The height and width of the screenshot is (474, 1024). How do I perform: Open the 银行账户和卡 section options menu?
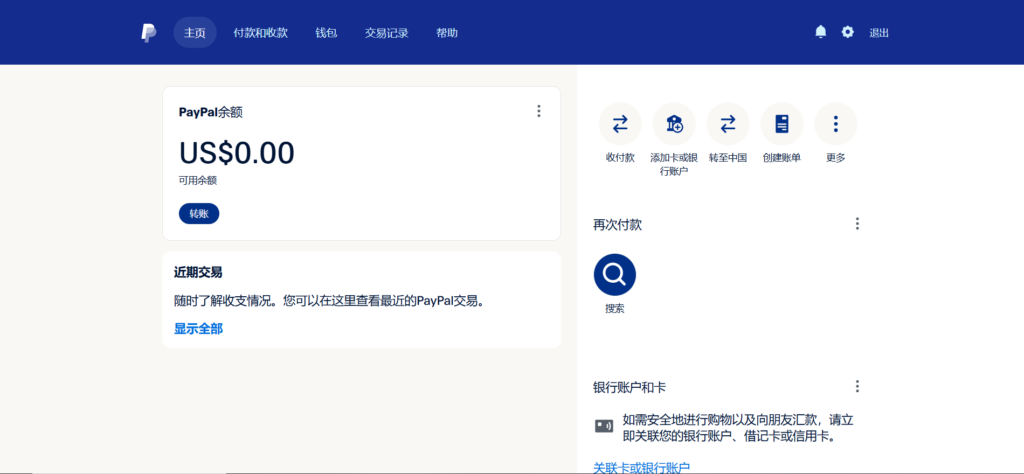[x=857, y=386]
